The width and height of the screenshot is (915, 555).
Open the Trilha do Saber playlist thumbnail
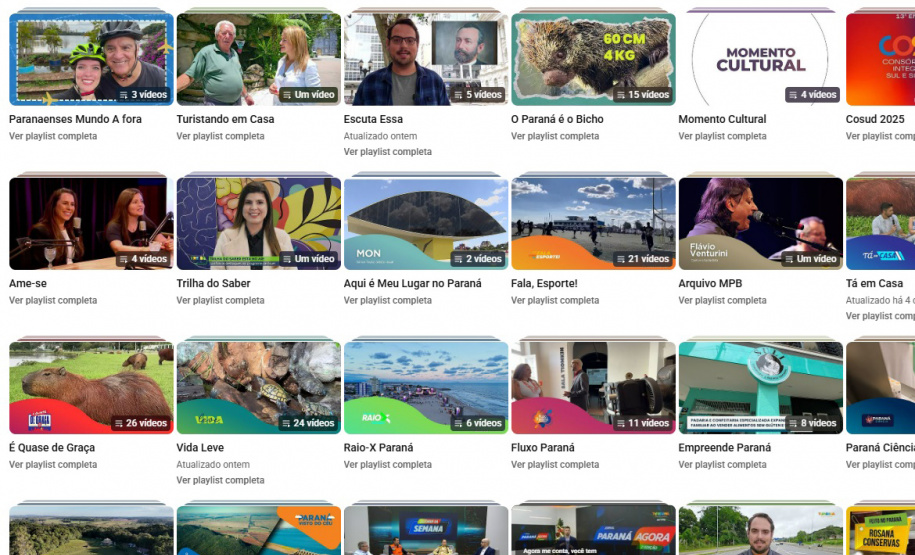pos(259,224)
